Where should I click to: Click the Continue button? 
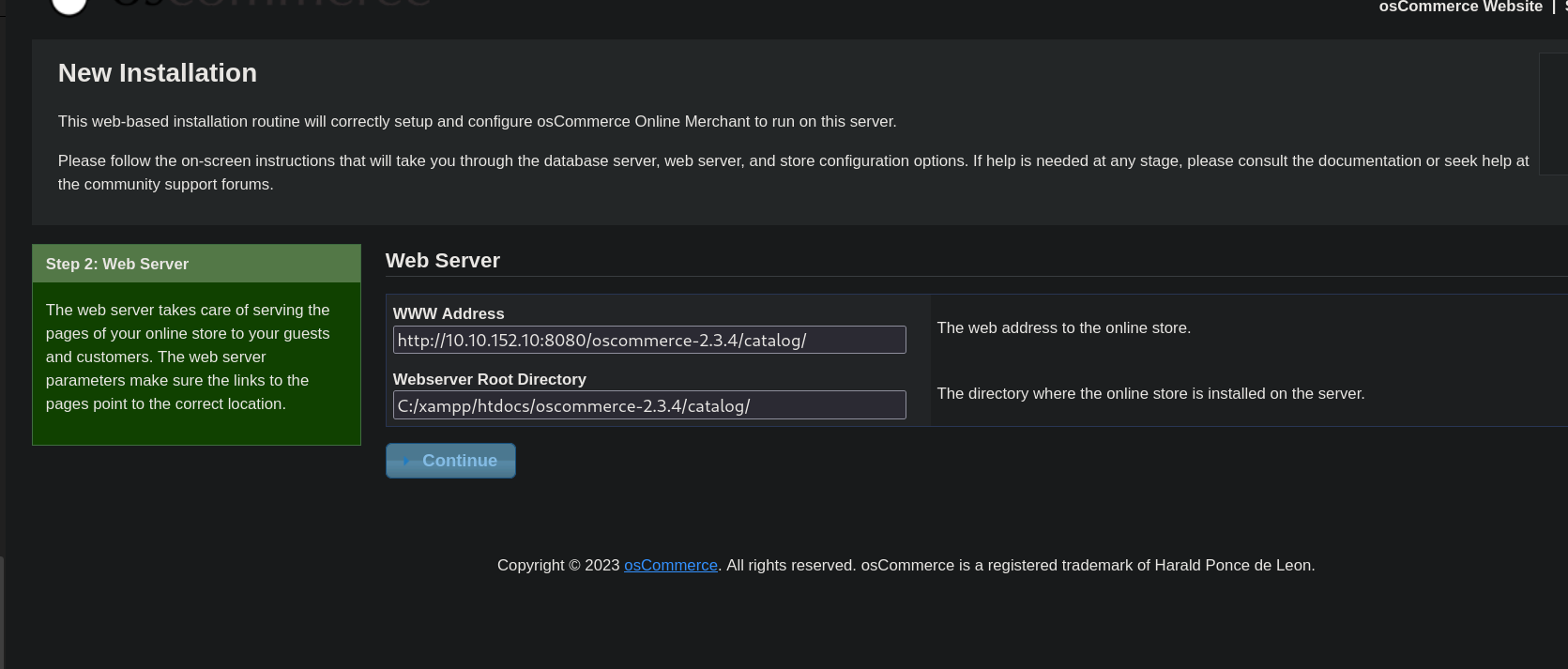tap(450, 461)
